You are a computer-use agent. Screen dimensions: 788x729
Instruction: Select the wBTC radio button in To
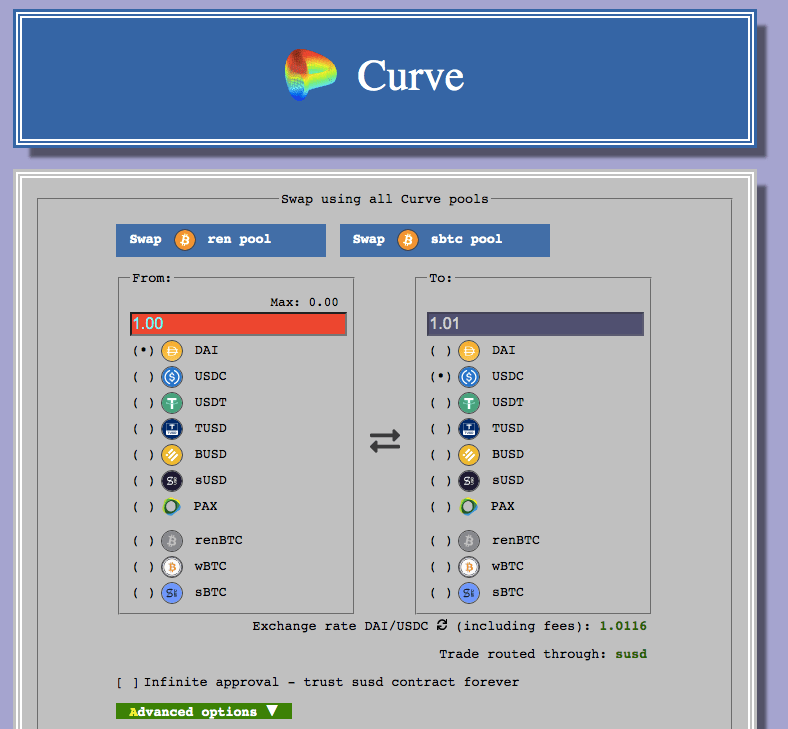point(441,567)
